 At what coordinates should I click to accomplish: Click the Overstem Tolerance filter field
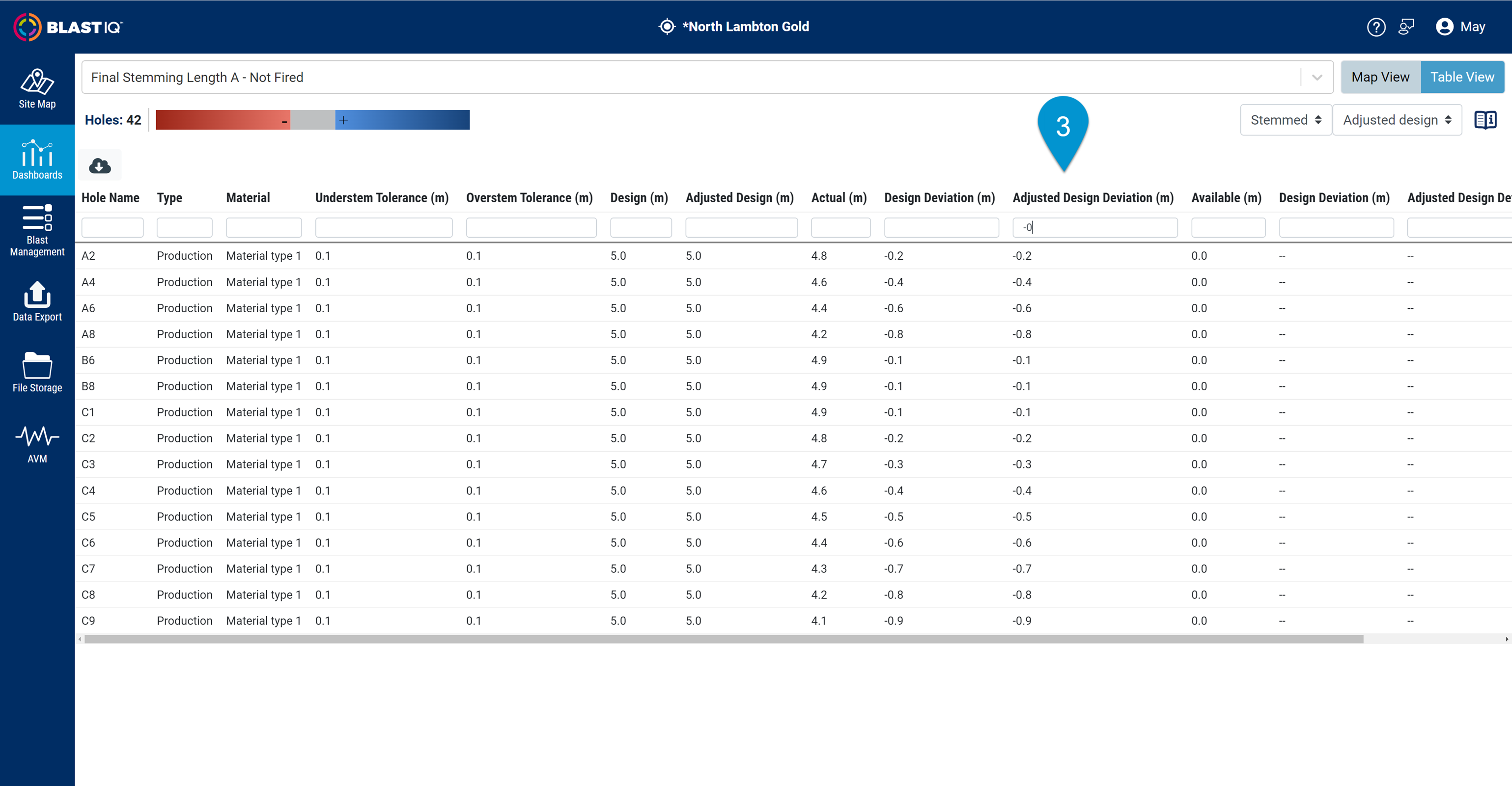[x=531, y=228]
